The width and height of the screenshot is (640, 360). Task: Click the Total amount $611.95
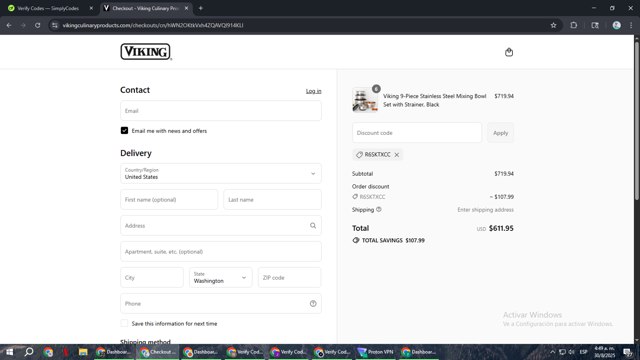(x=501, y=228)
